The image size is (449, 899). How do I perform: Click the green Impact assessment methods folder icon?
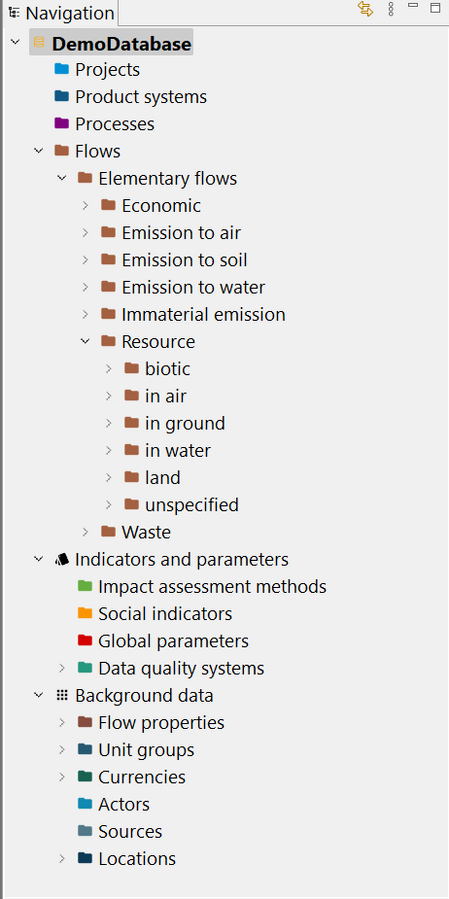pos(85,586)
